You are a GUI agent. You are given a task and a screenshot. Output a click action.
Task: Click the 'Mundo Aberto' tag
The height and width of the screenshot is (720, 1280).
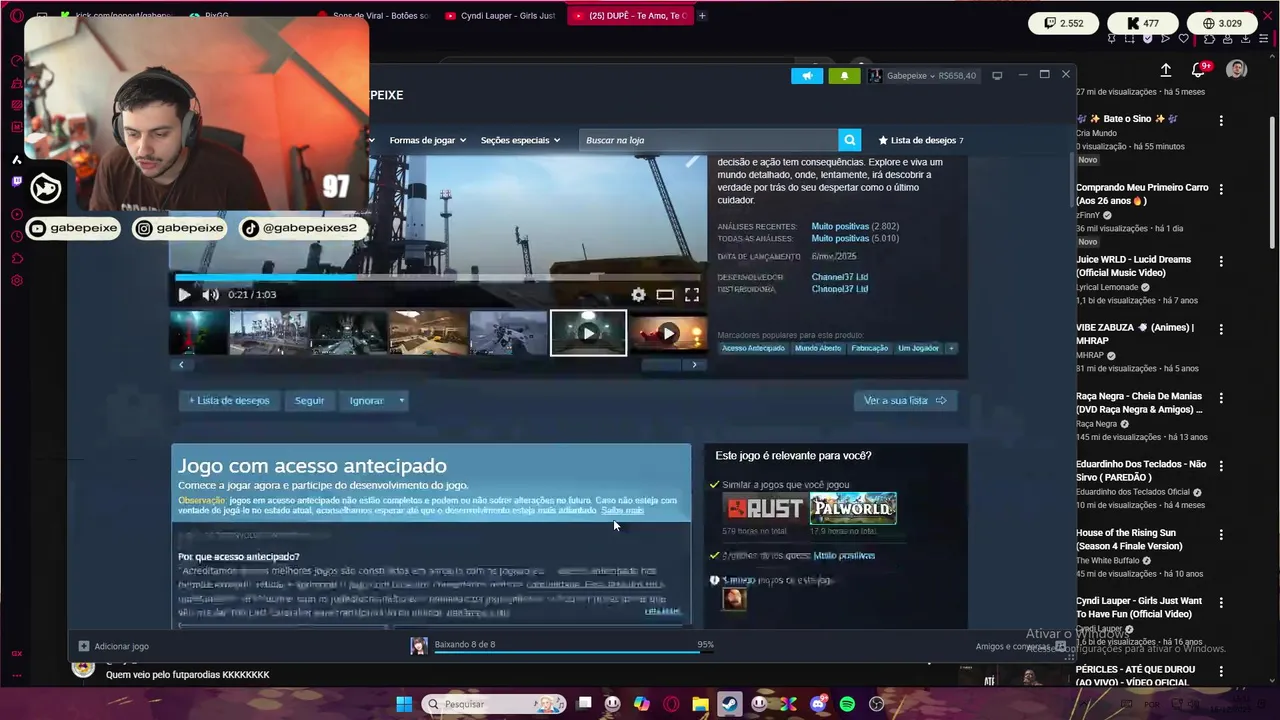[x=818, y=348]
